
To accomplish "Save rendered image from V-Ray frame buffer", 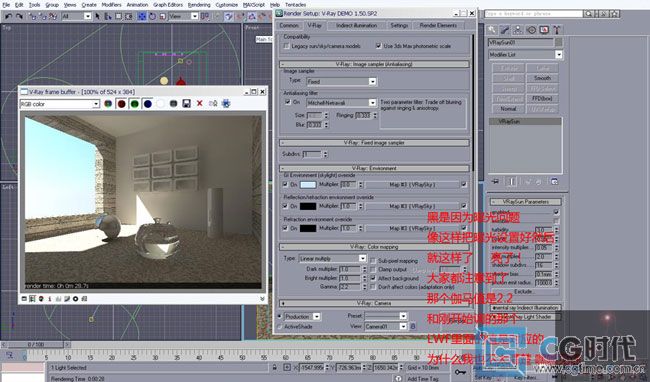I will [x=187, y=104].
